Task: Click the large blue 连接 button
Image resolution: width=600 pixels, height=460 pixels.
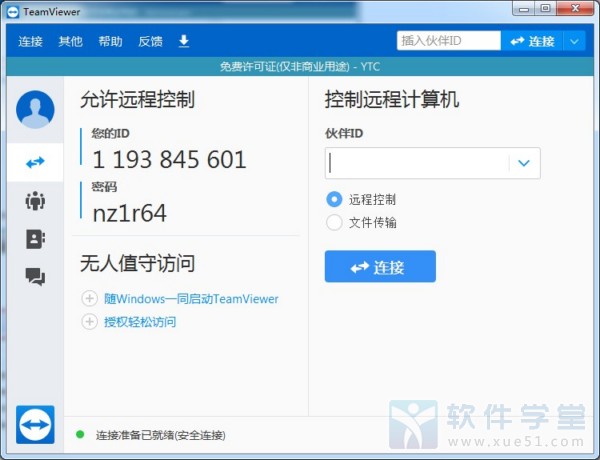Action: coord(380,266)
